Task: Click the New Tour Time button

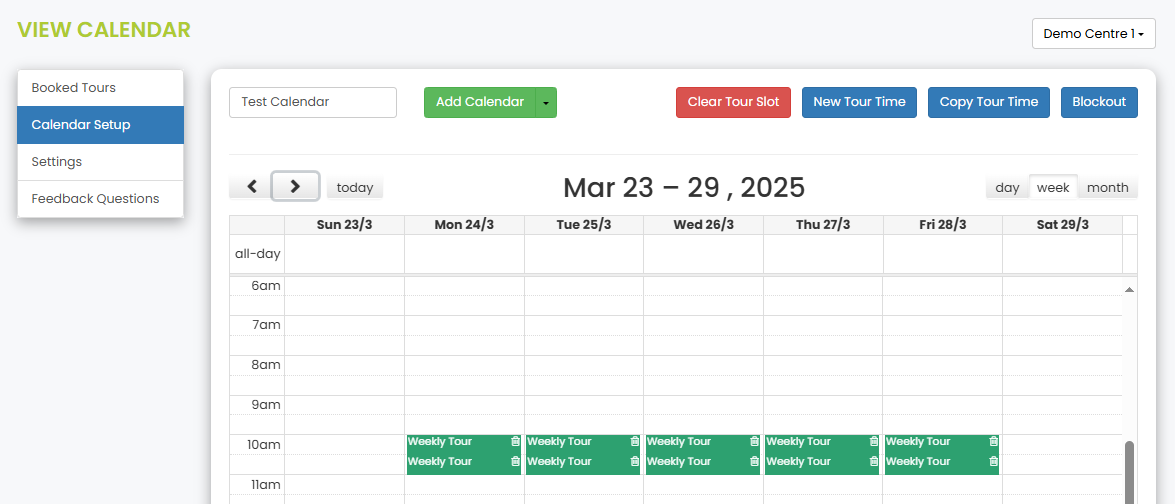Action: coord(859,103)
